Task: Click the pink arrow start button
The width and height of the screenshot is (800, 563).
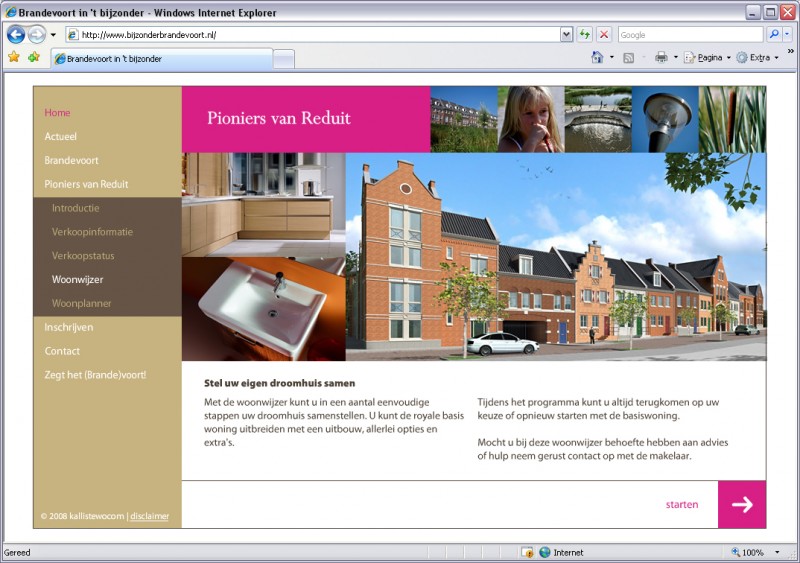Action: 742,504
